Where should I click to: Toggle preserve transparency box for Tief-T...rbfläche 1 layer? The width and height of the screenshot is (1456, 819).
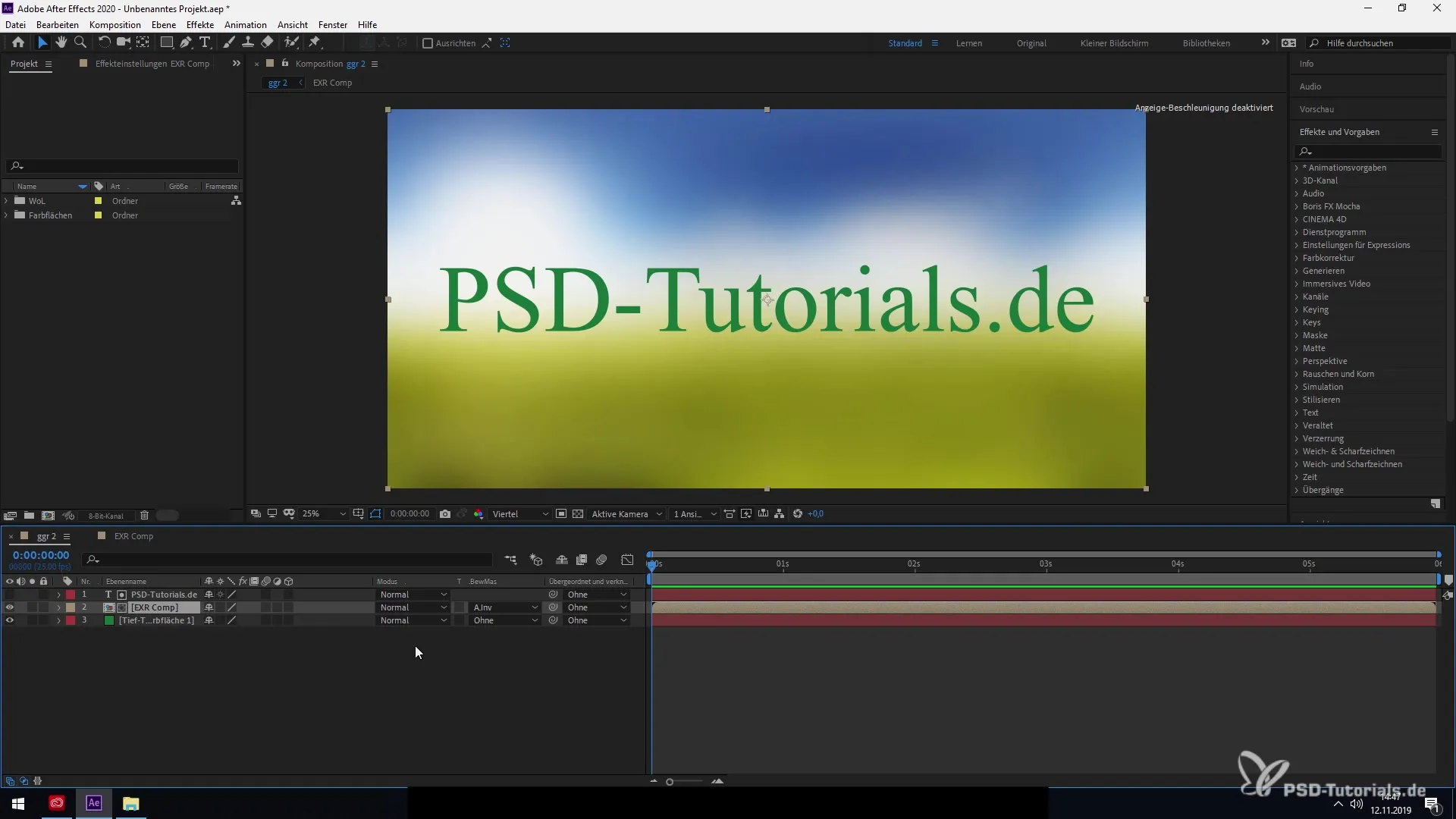pos(460,620)
